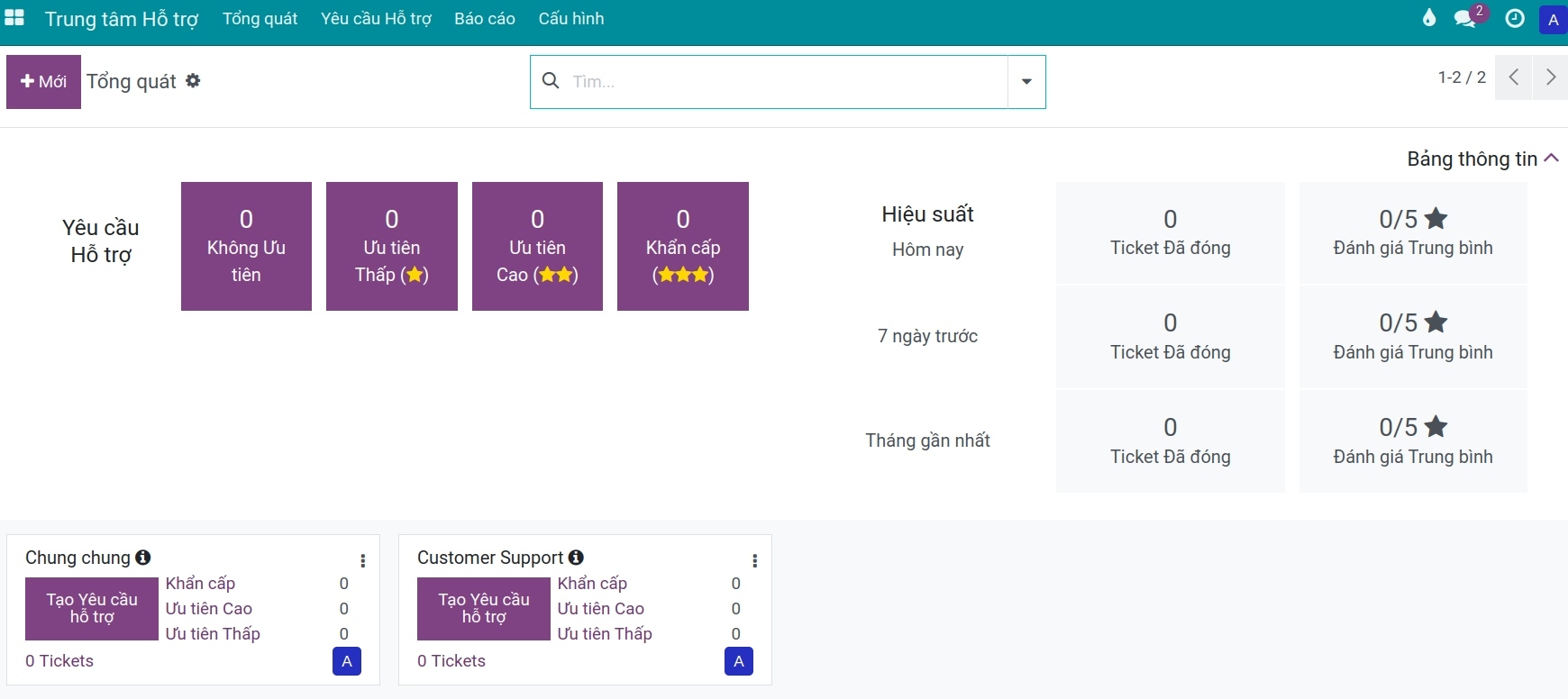Open the conversations message icon
1568x699 pixels.
pos(1465,19)
